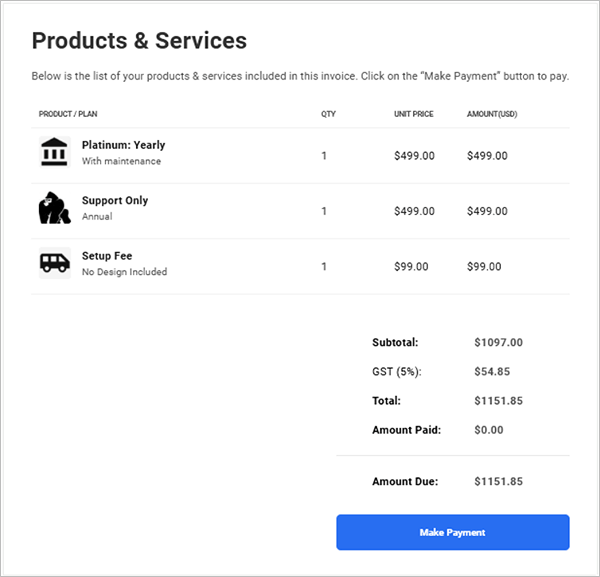Click the van icon for Setup Fee

click(x=55, y=263)
